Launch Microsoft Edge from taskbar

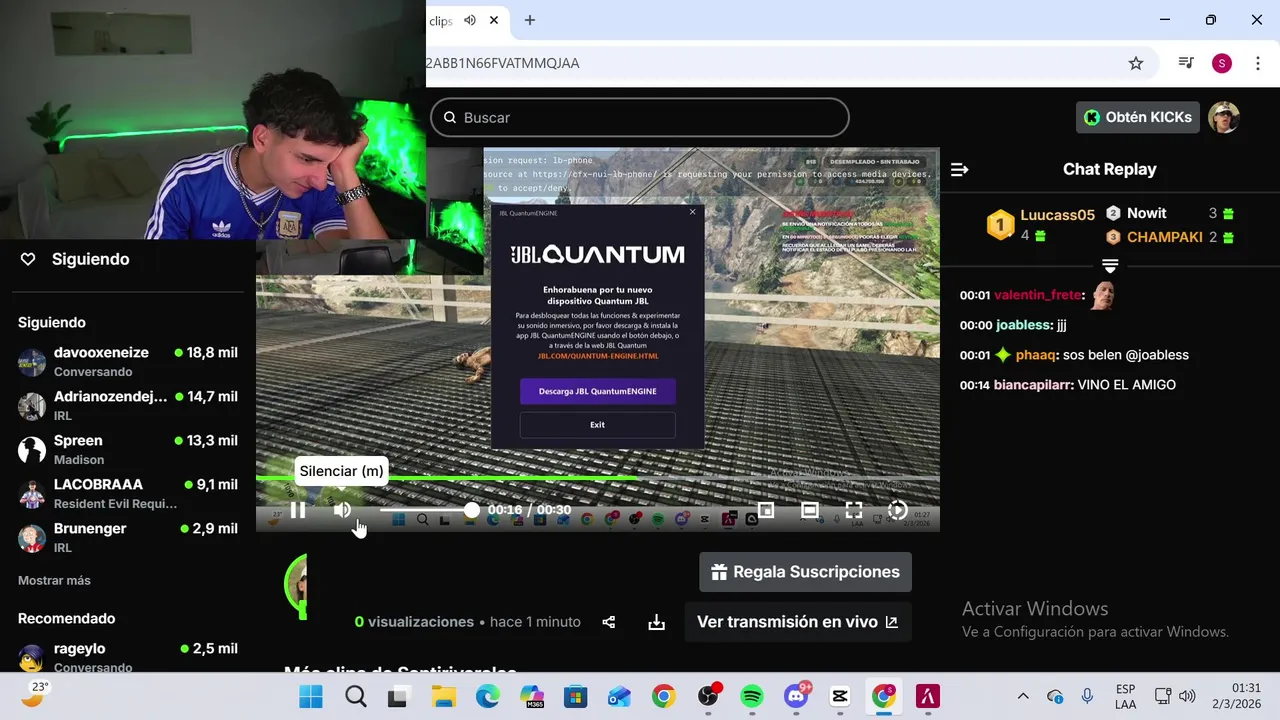pos(487,696)
